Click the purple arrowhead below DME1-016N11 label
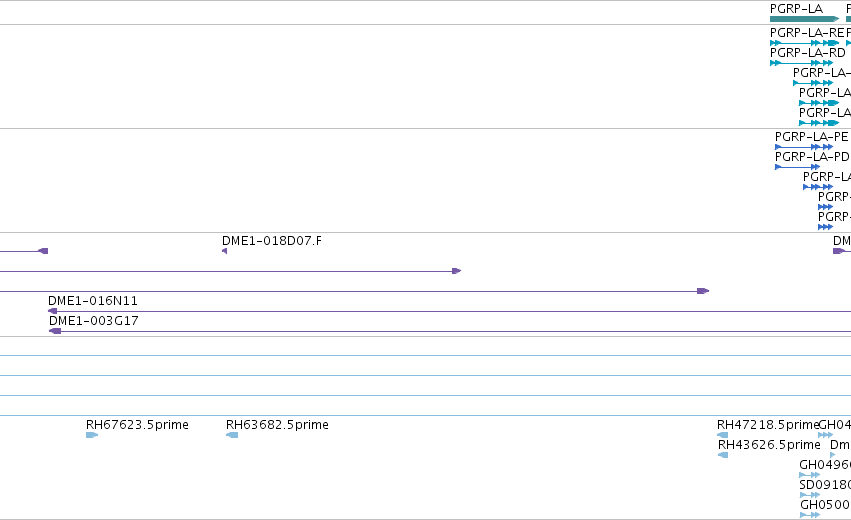Viewport: 851px width, 520px height. point(53,311)
